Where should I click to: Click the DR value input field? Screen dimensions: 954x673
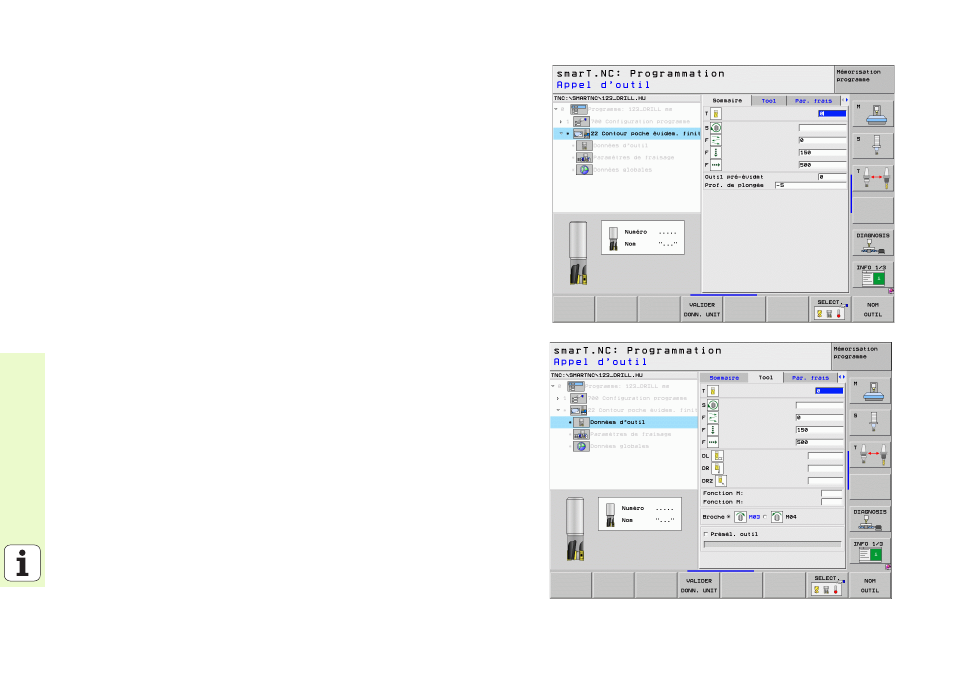[x=826, y=469]
